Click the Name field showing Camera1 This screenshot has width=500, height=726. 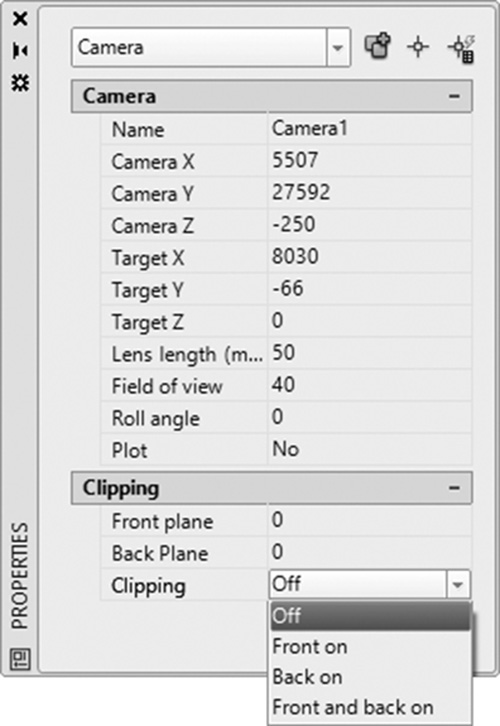(x=369, y=129)
